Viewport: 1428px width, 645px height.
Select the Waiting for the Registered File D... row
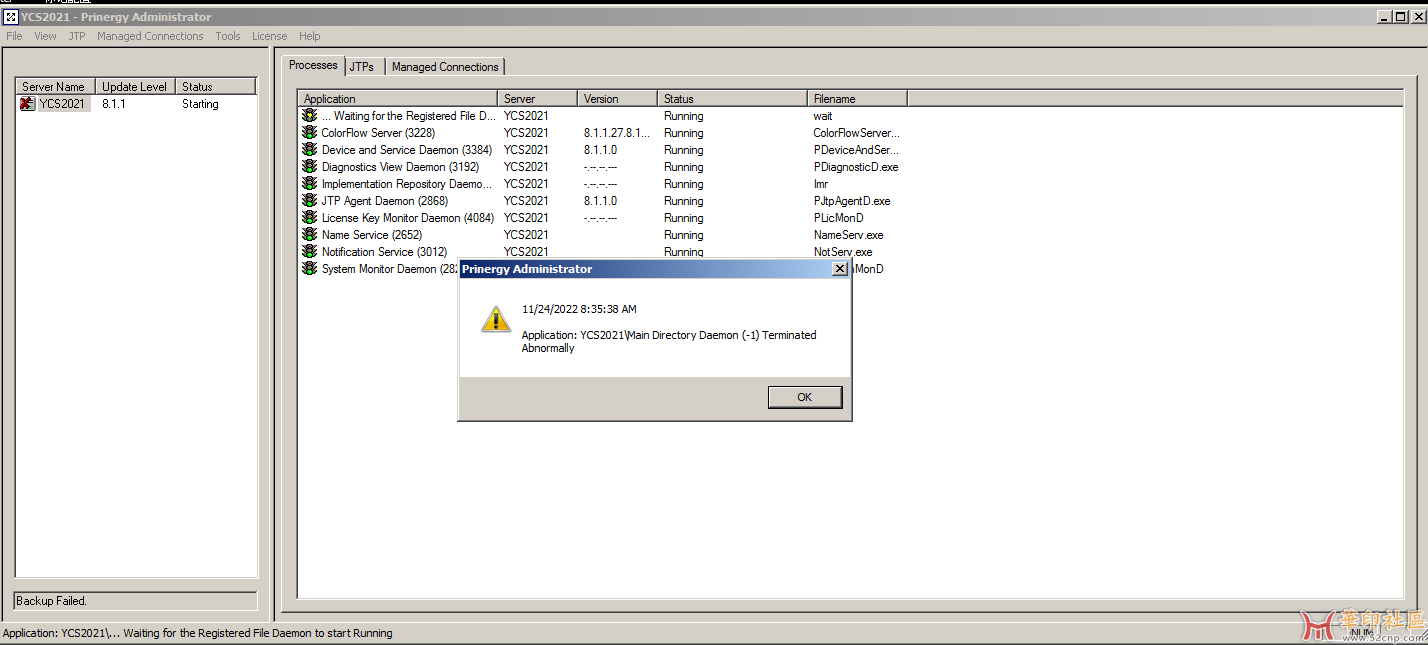(602, 116)
